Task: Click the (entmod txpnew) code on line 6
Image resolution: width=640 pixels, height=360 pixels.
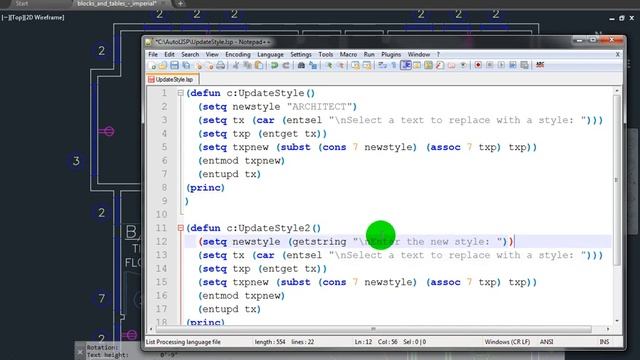Action: 241,161
